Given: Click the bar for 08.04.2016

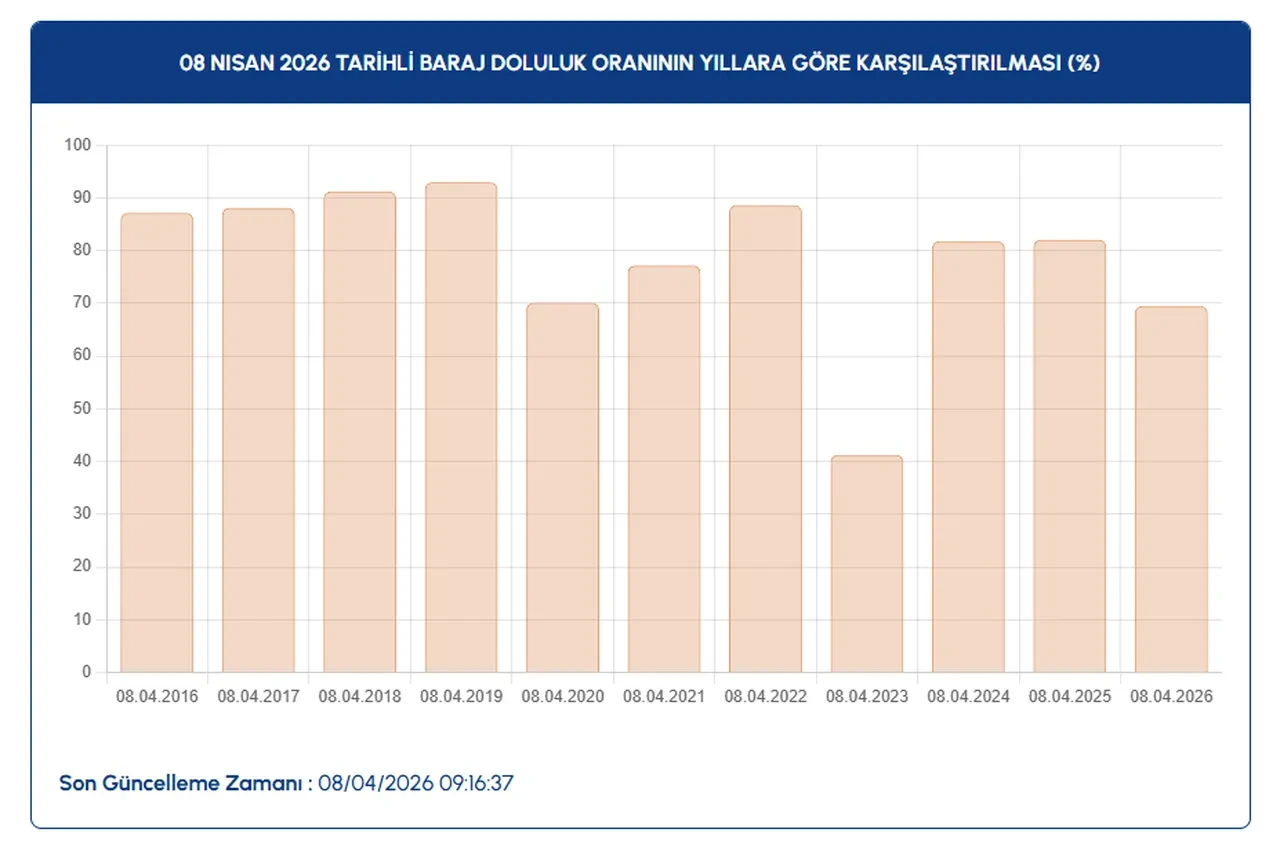Looking at the screenshot, I should [x=157, y=442].
